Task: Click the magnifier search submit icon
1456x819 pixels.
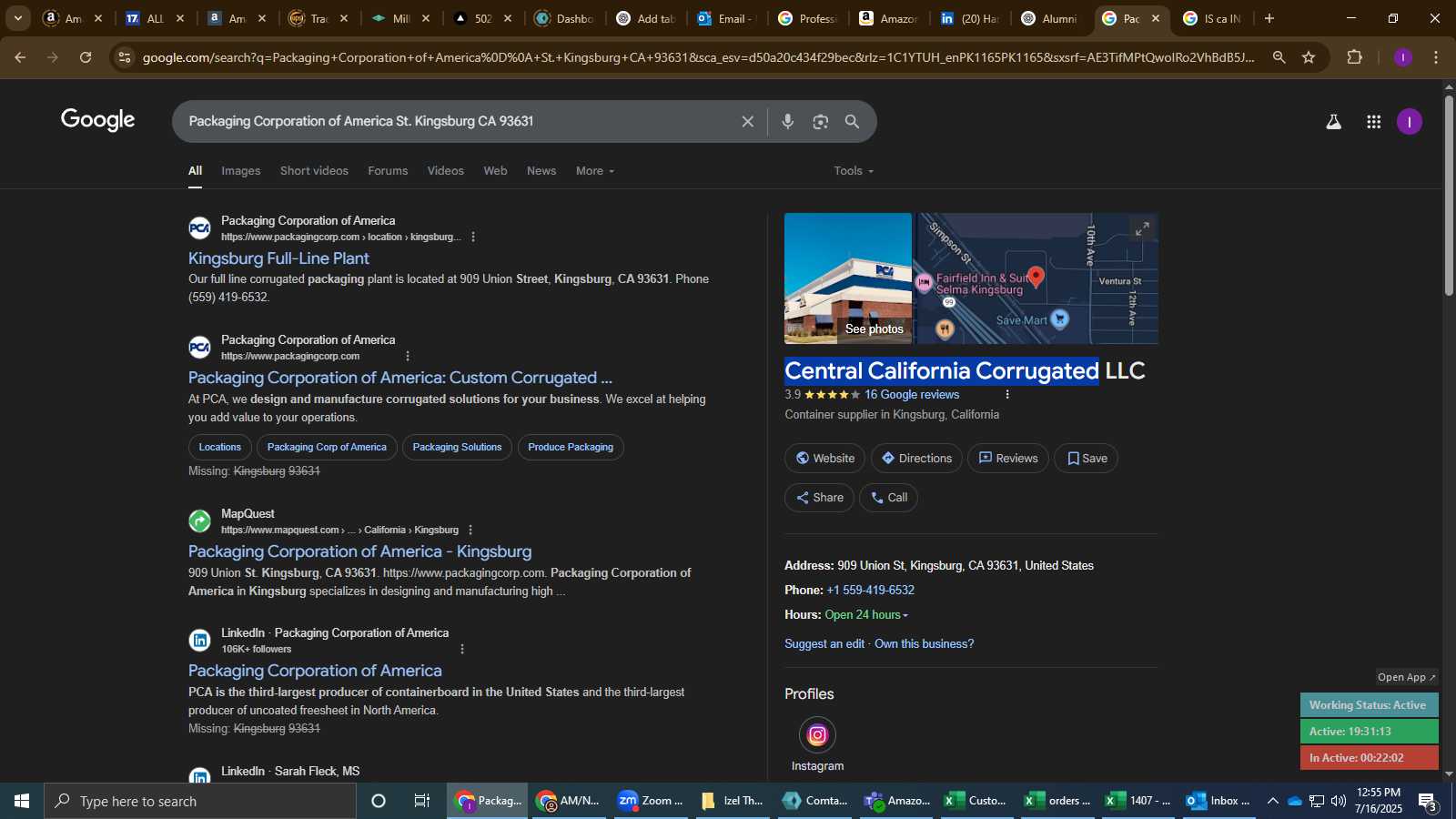Action: pyautogui.click(x=852, y=122)
